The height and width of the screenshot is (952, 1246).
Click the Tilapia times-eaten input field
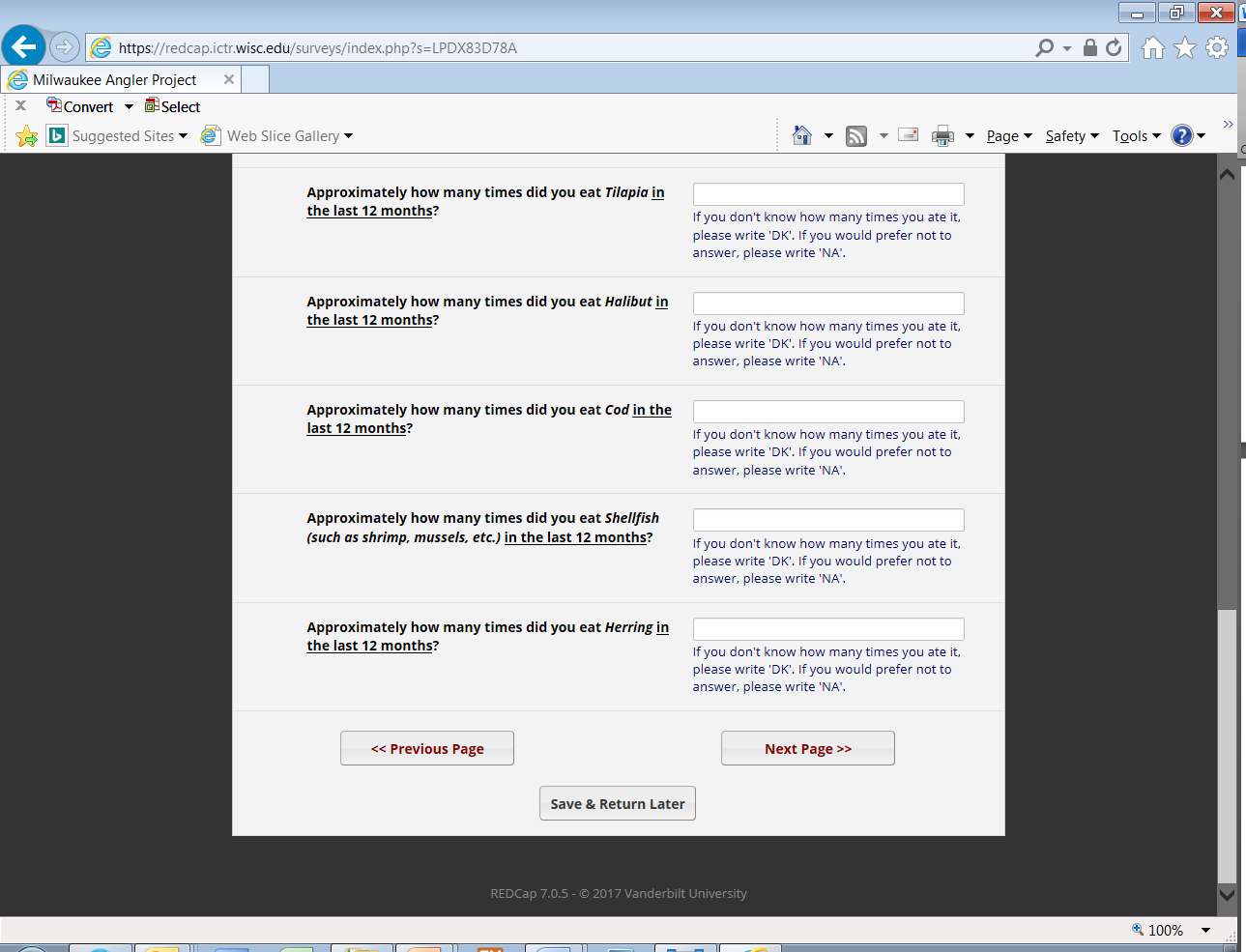point(828,194)
